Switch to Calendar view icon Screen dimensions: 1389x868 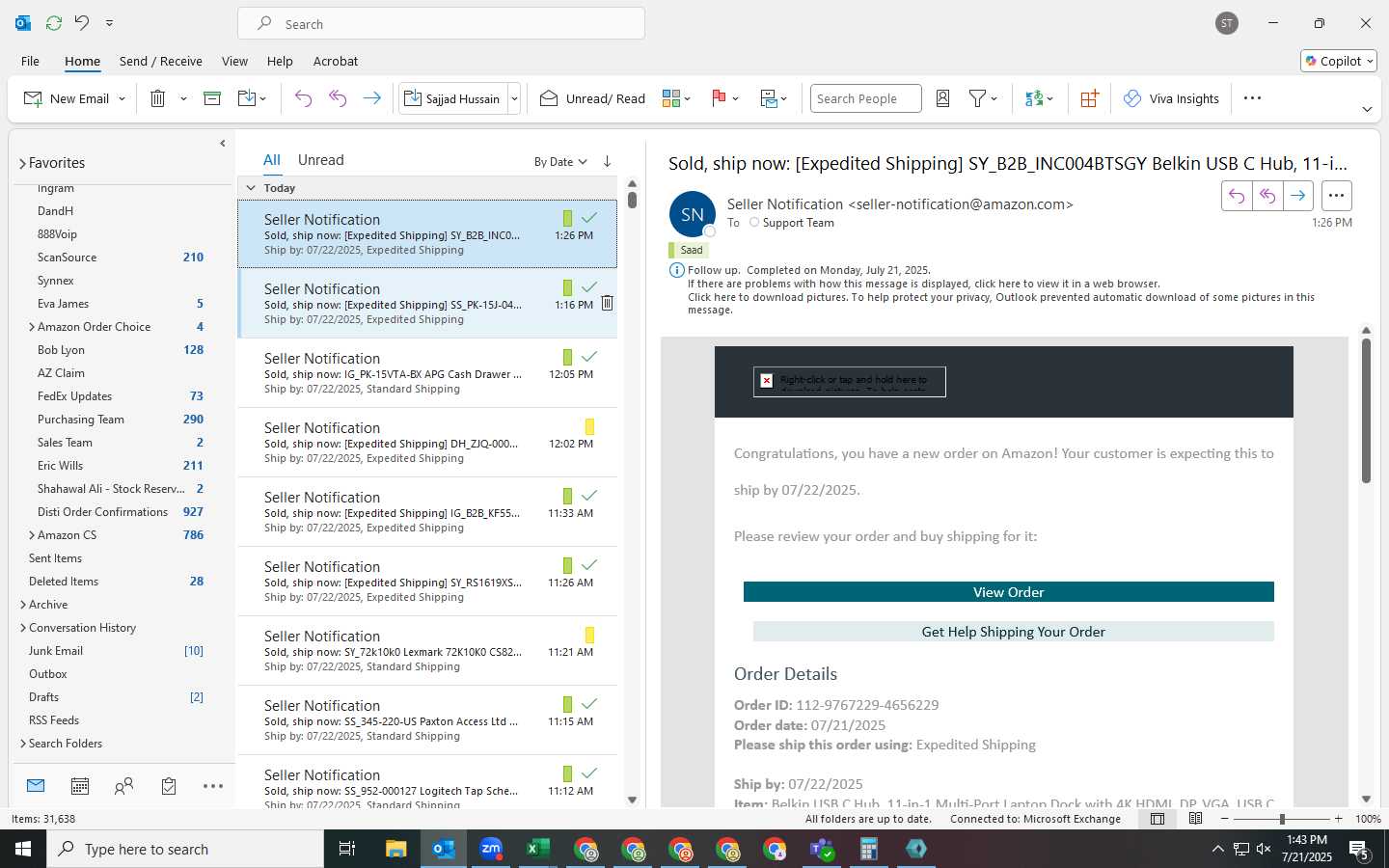click(x=80, y=786)
